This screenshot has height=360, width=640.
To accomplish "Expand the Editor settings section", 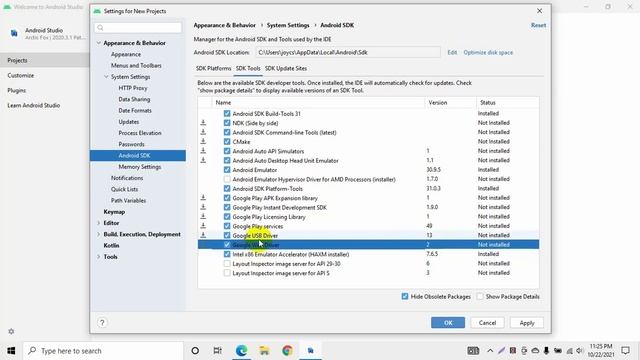I will pyautogui.click(x=98, y=223).
